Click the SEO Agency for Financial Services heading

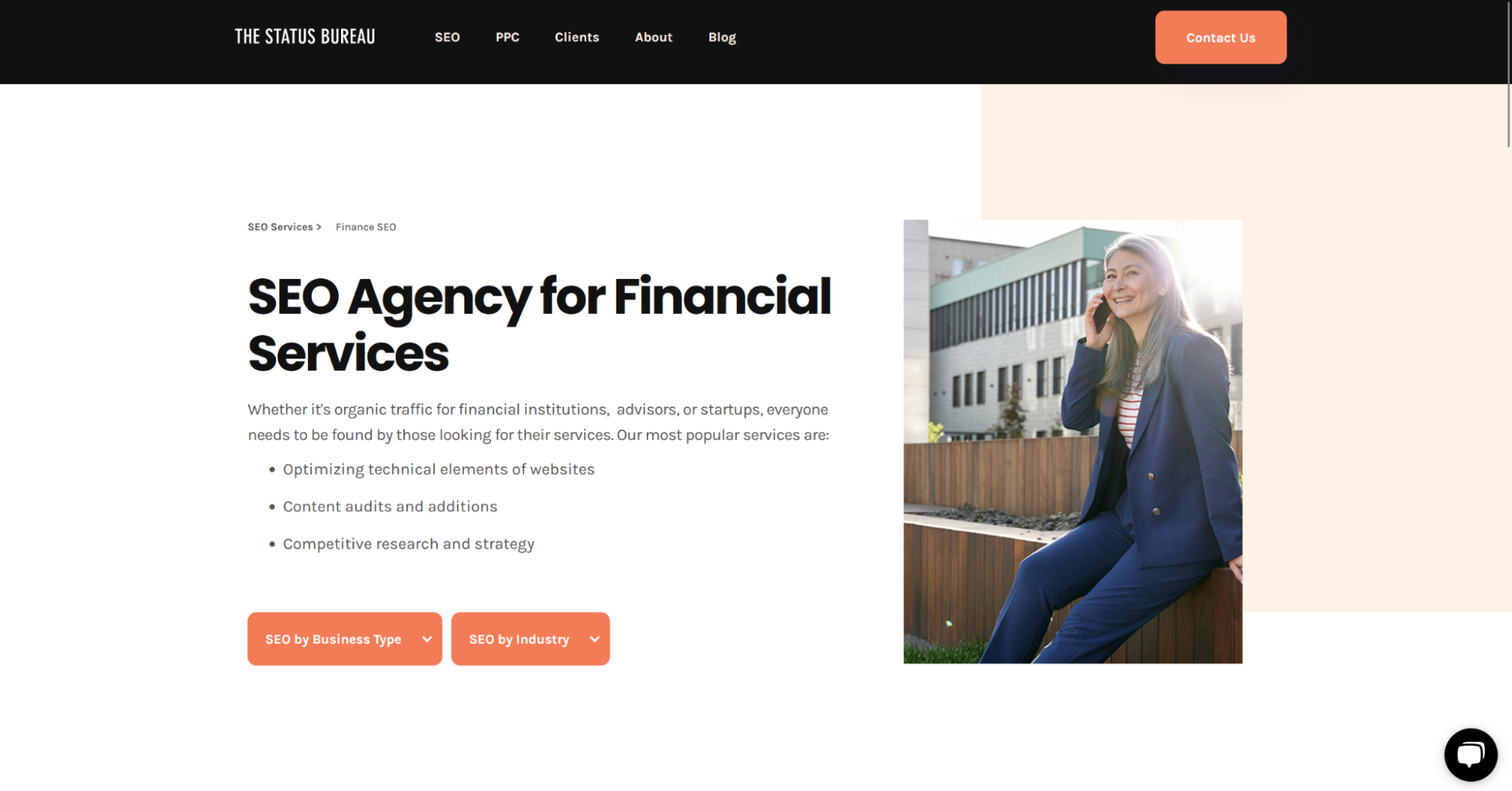pyautogui.click(x=539, y=324)
